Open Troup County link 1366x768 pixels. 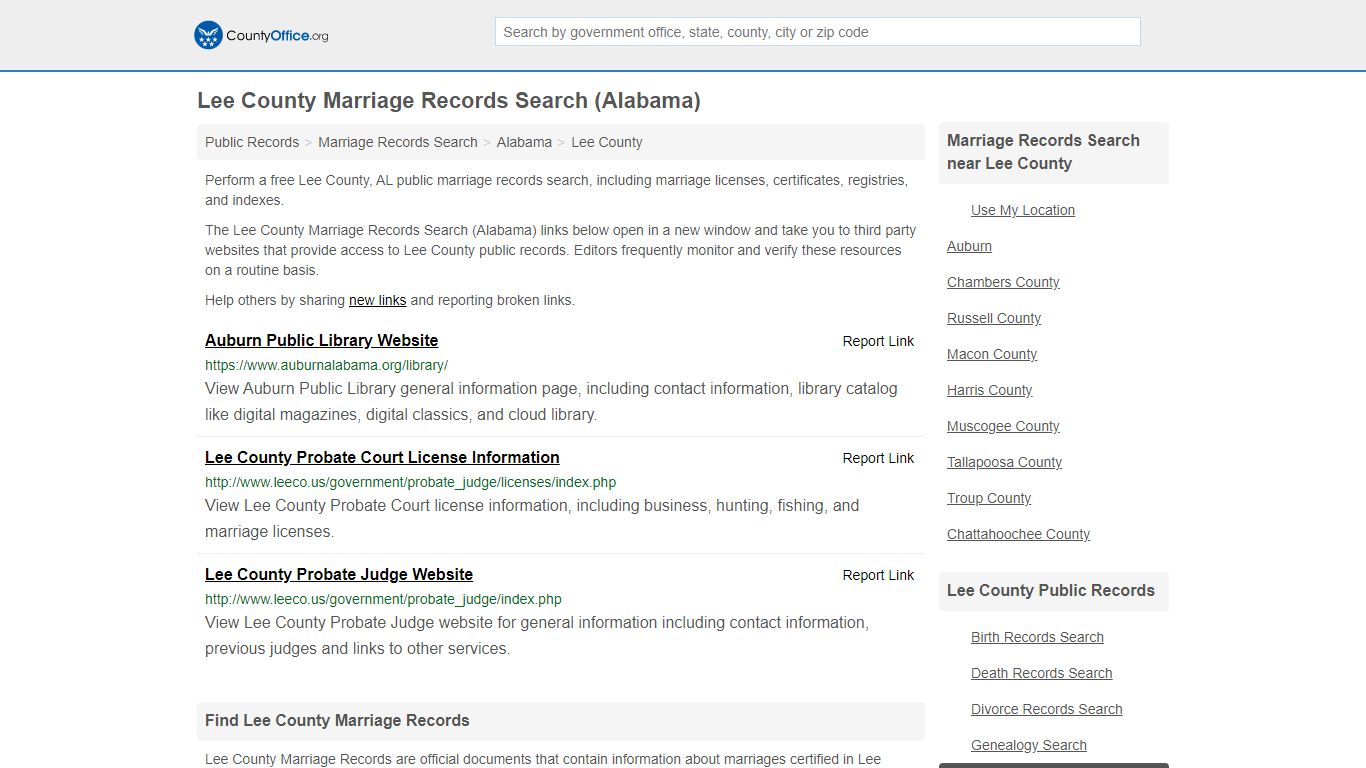pos(989,498)
